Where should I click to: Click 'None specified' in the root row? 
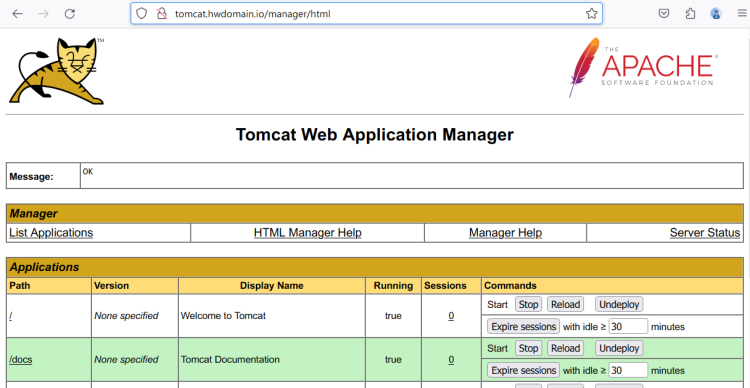point(126,316)
